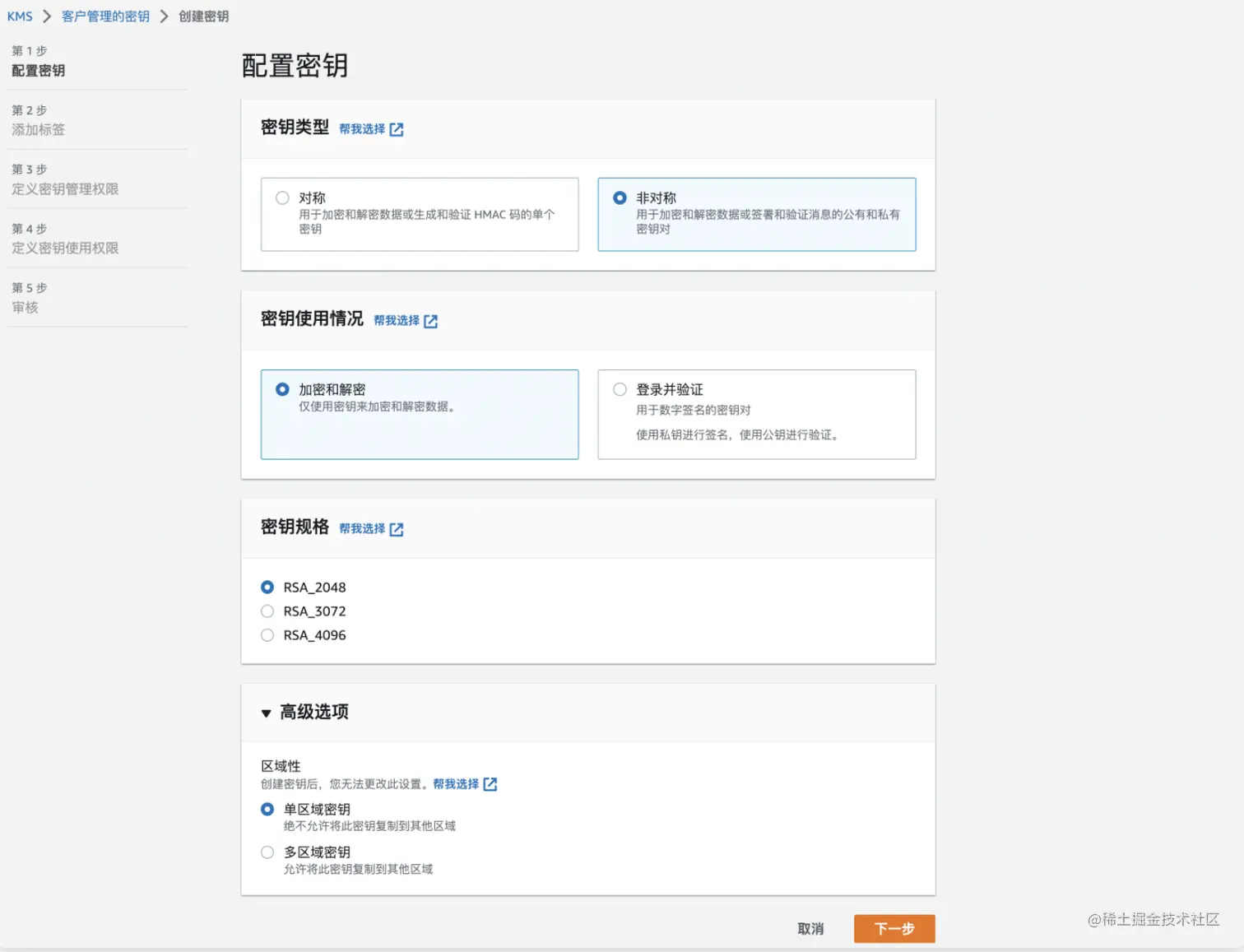Viewport: 1244px width, 952px height.
Task: Select step 4 定义密钥使用权限 in sidebar
Action: click(x=65, y=248)
